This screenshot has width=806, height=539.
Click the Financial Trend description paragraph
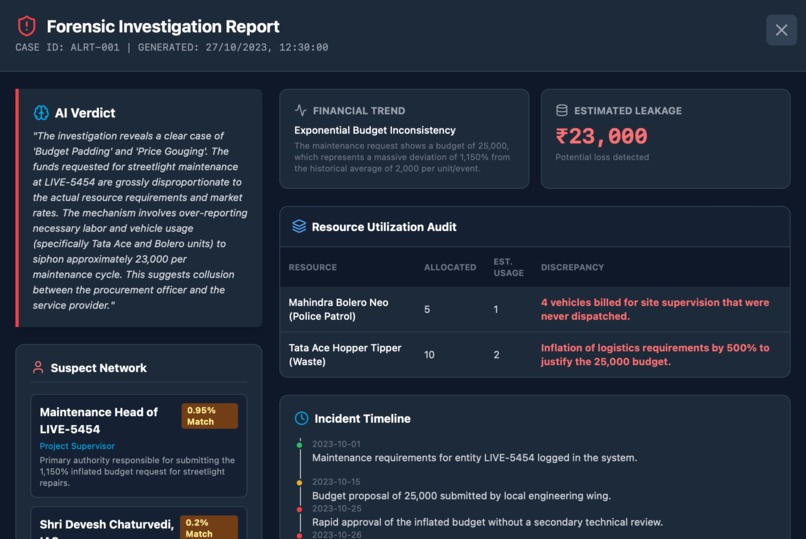402,157
